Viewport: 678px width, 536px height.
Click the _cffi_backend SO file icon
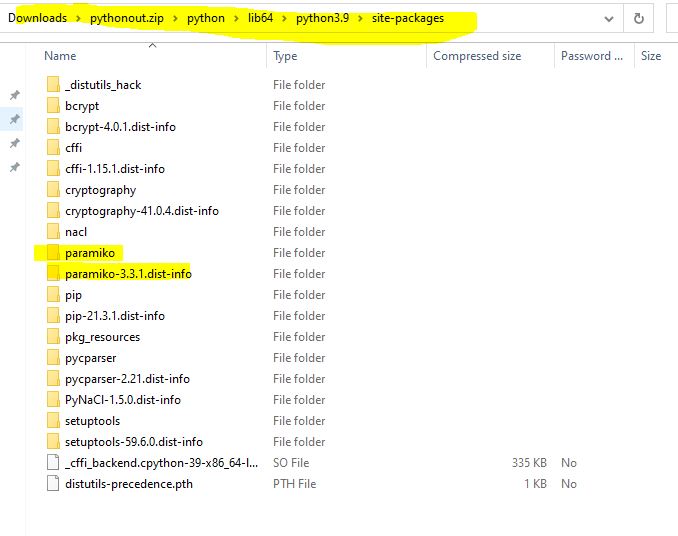[x=53, y=463]
